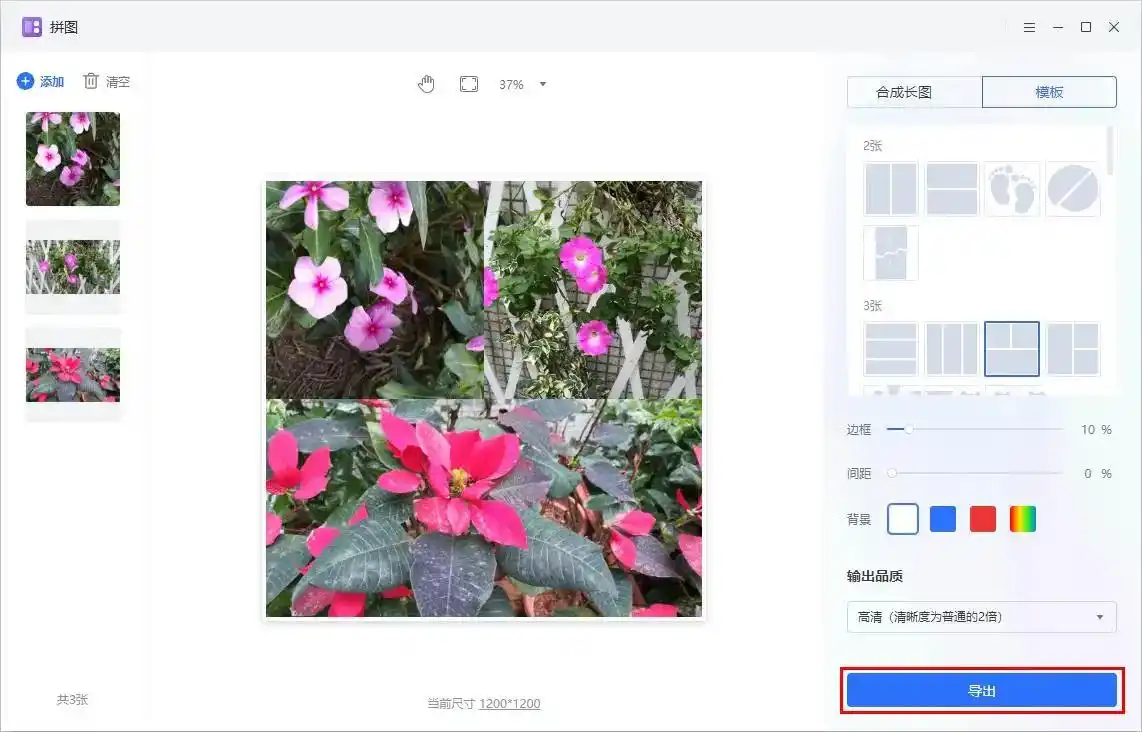Select the hand pan tool

tap(427, 84)
